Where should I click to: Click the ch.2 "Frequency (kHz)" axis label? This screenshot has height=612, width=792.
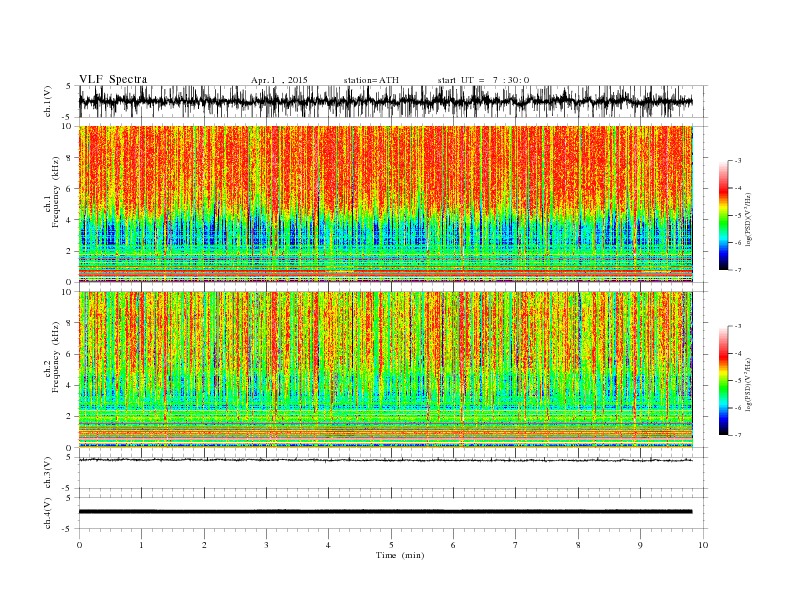coord(56,357)
